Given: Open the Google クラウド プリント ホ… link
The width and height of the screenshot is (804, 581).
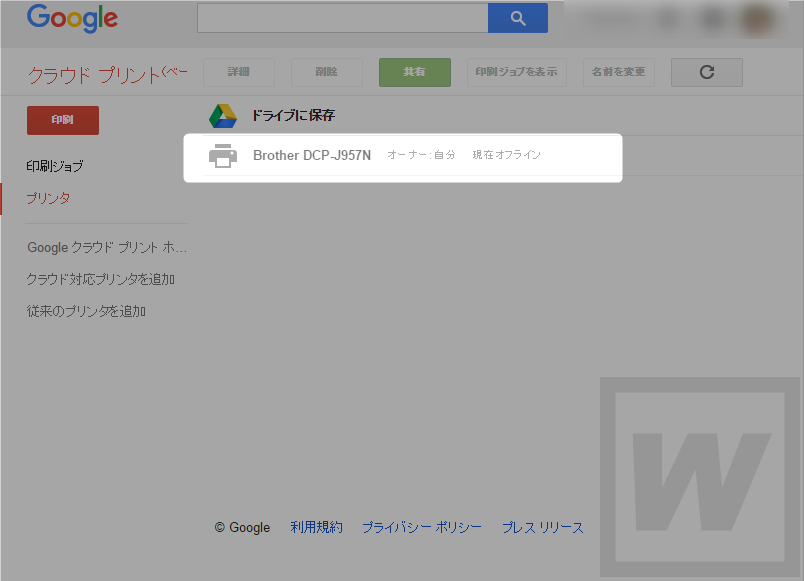Looking at the screenshot, I should pyautogui.click(x=107, y=248).
